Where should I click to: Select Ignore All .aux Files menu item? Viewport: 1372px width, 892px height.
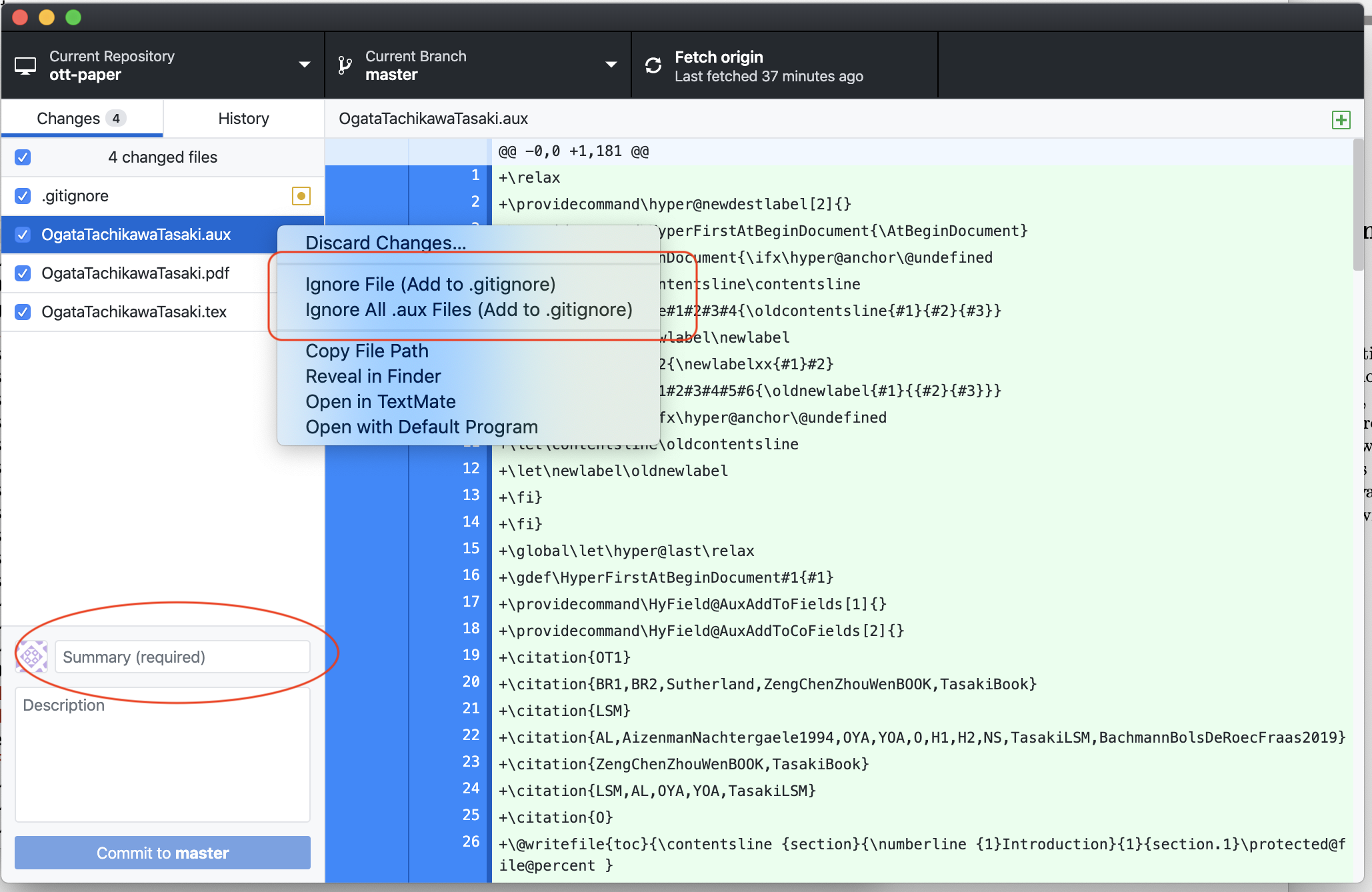(x=468, y=310)
